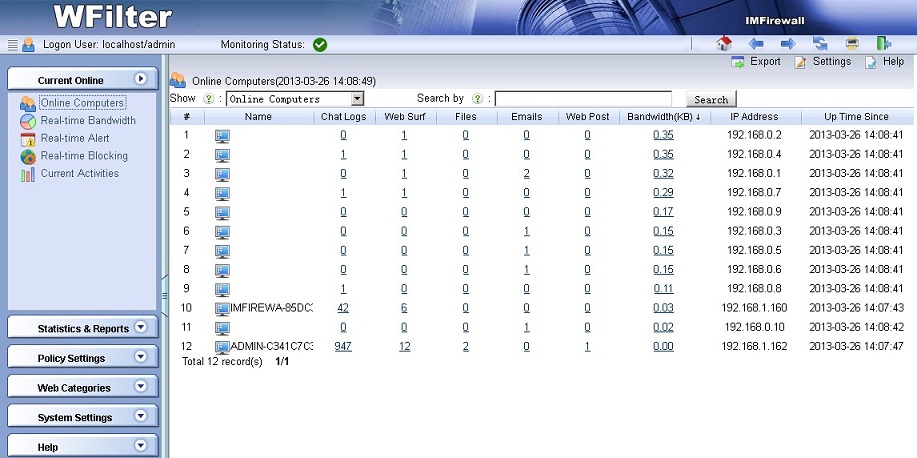Viewport: 917px width, 458px height.
Task: Click the Web Surf column header
Action: coord(405,116)
